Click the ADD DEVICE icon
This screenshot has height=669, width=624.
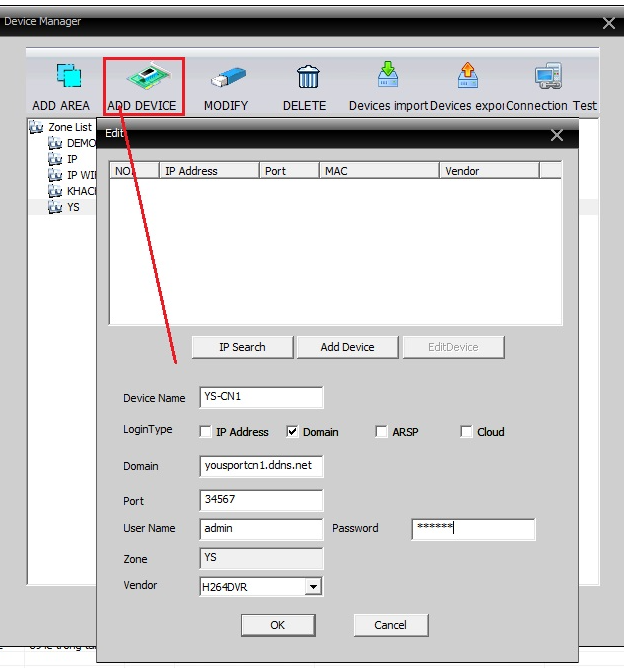pos(144,78)
